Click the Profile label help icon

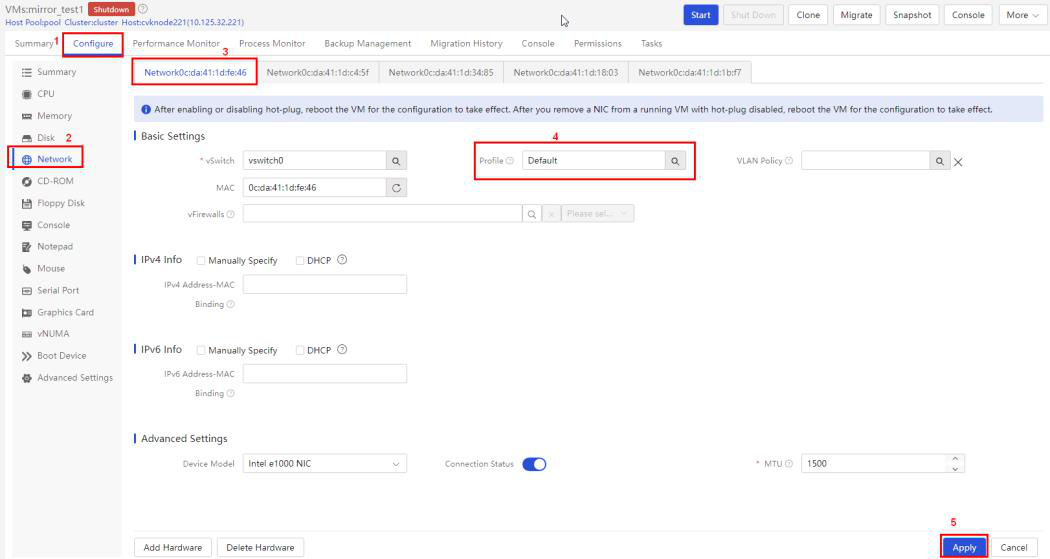pyautogui.click(x=510, y=161)
